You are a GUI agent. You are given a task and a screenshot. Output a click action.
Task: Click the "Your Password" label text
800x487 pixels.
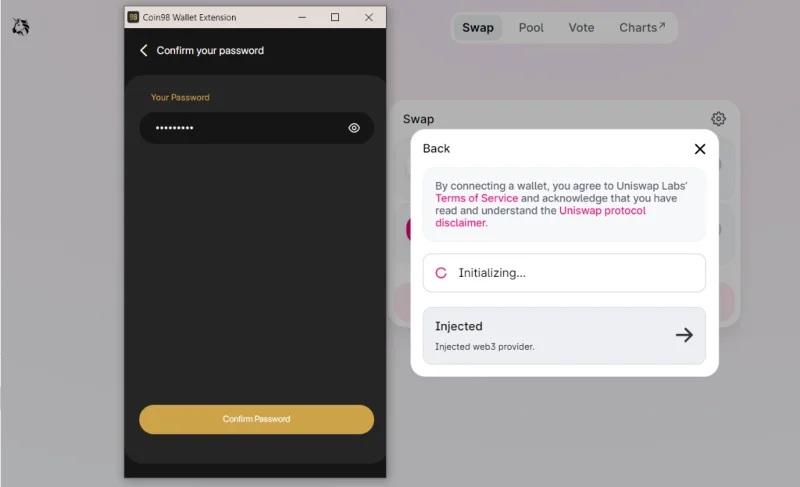(180, 97)
